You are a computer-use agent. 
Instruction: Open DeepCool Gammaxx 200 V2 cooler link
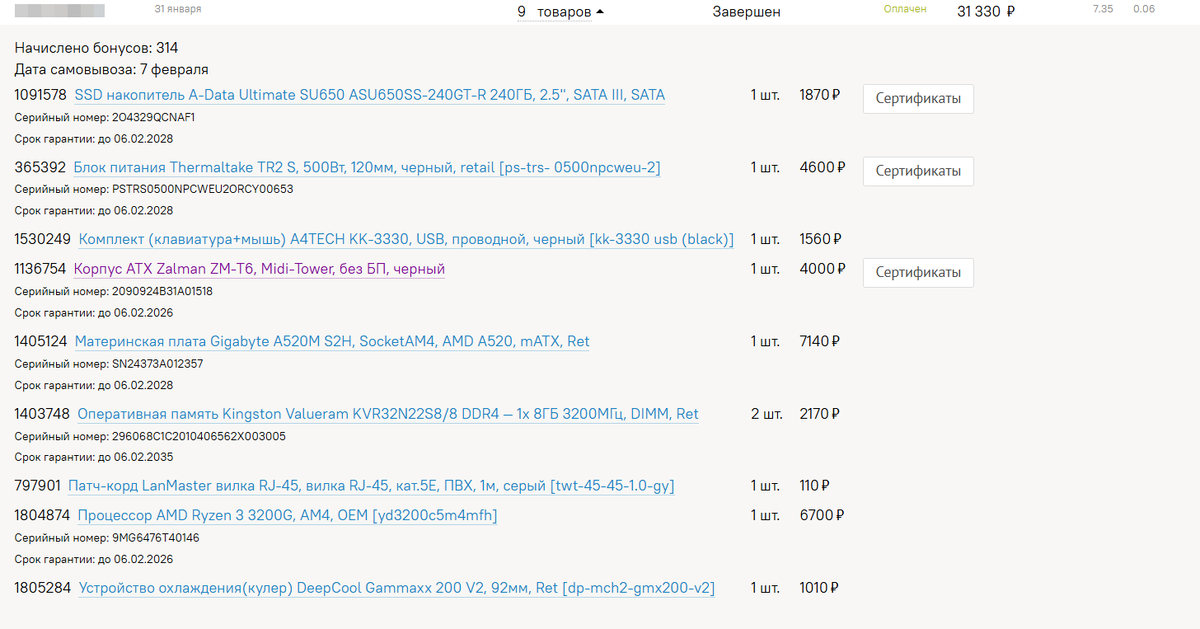coord(397,588)
